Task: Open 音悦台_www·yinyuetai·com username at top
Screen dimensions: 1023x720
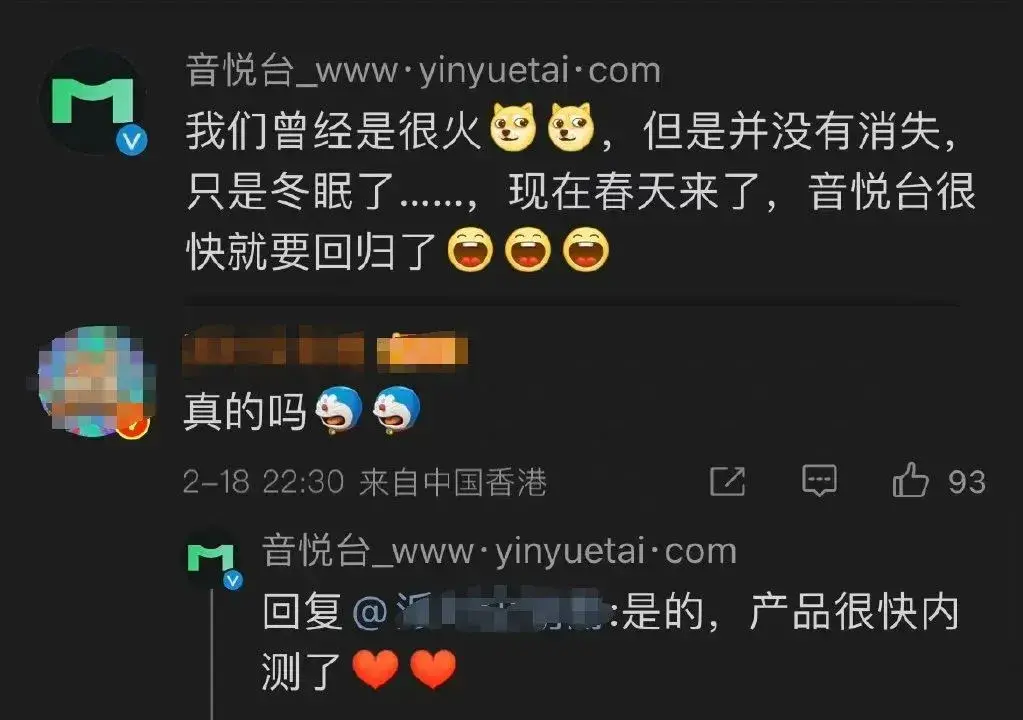Action: (423, 70)
